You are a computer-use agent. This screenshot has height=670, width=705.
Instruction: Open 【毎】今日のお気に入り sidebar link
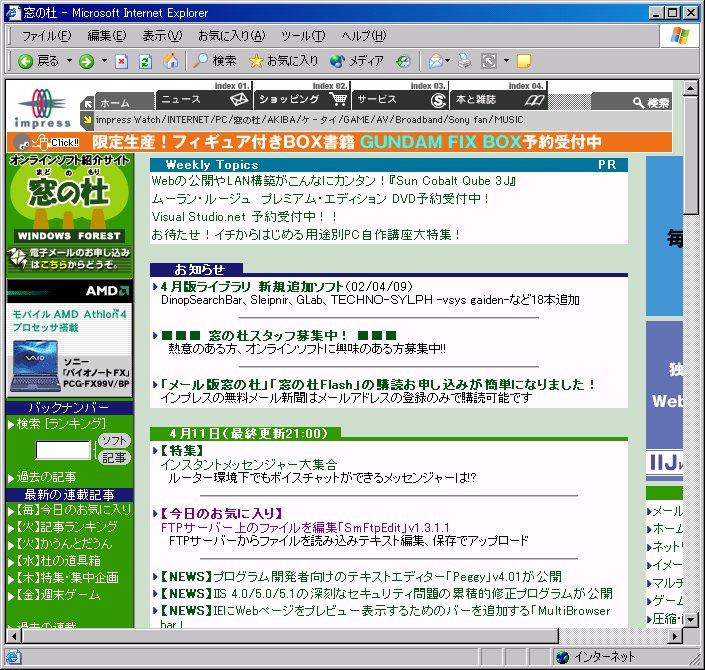point(74,509)
